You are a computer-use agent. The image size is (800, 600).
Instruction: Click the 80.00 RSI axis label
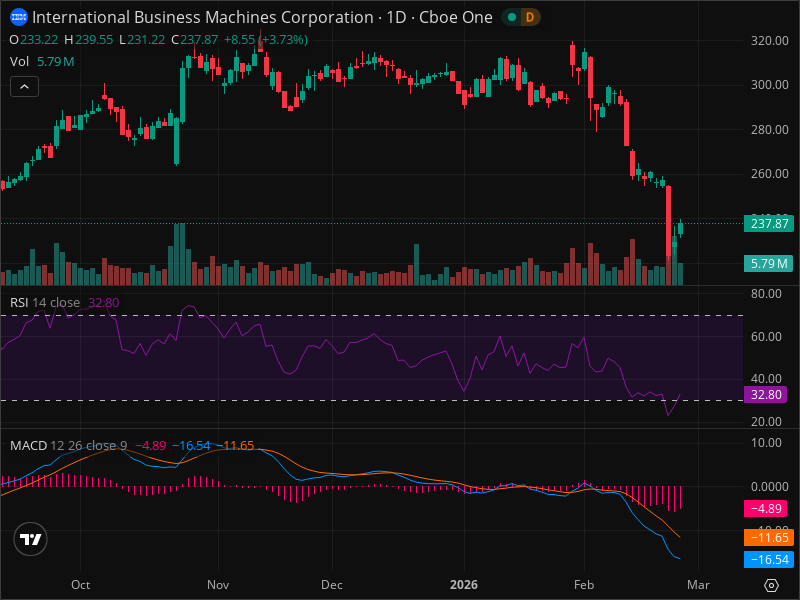tap(766, 293)
